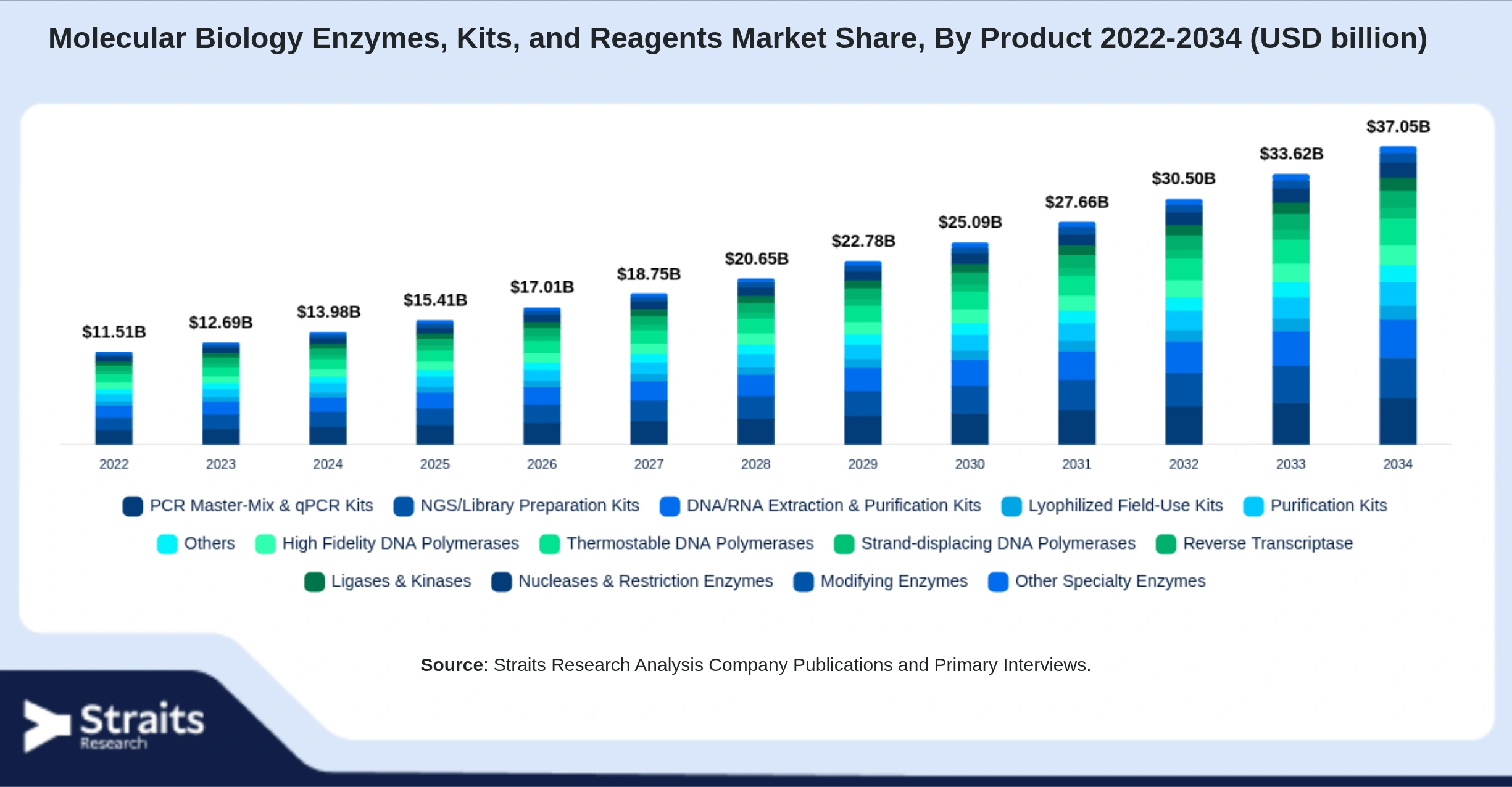
Task: Click the Ligases & Kinases legend swatch
Action: click(x=315, y=582)
